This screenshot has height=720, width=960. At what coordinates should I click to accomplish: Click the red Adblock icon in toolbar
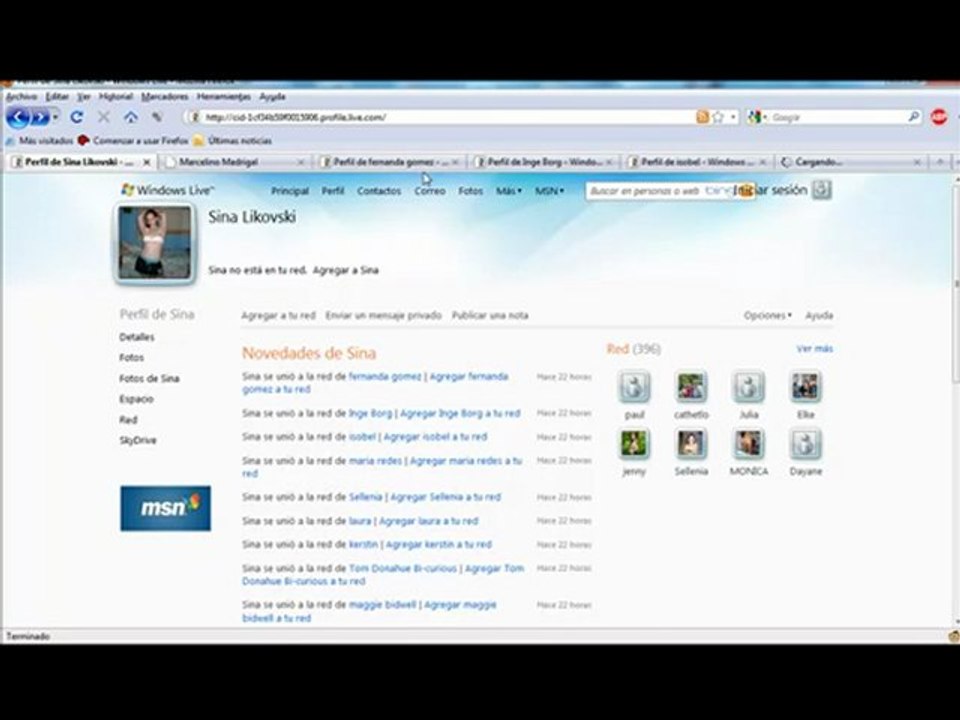(x=939, y=116)
